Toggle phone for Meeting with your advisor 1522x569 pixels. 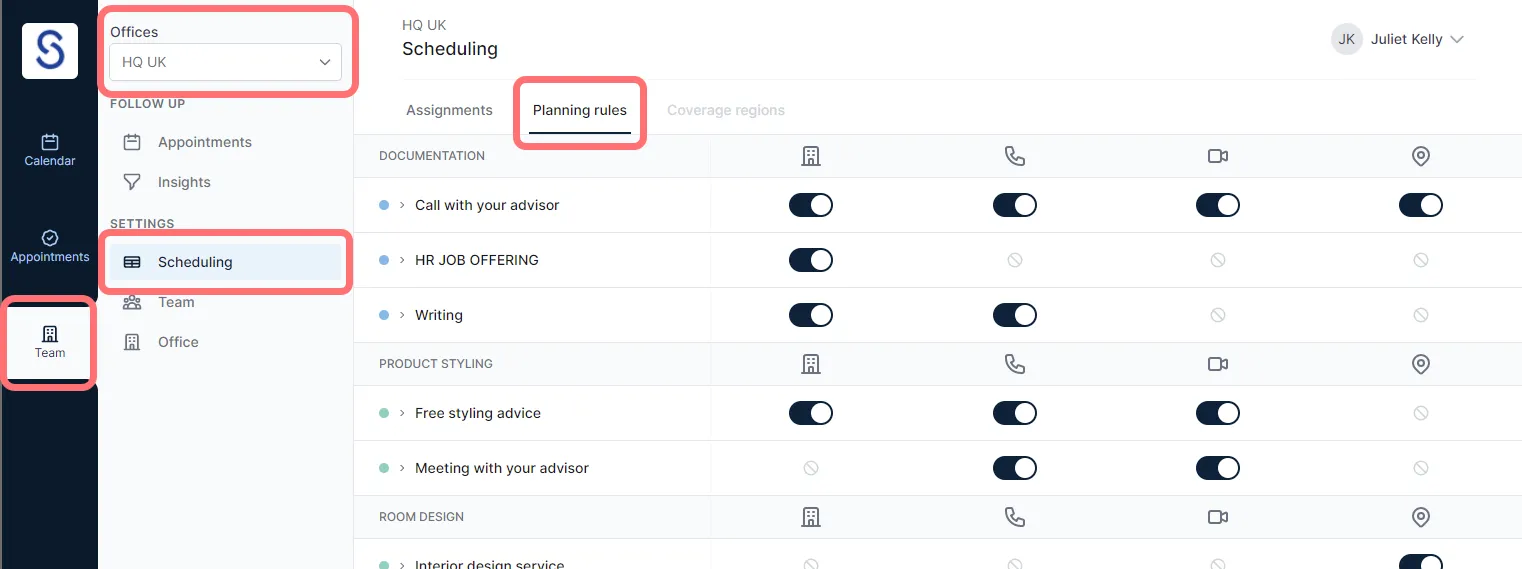pyautogui.click(x=1015, y=468)
